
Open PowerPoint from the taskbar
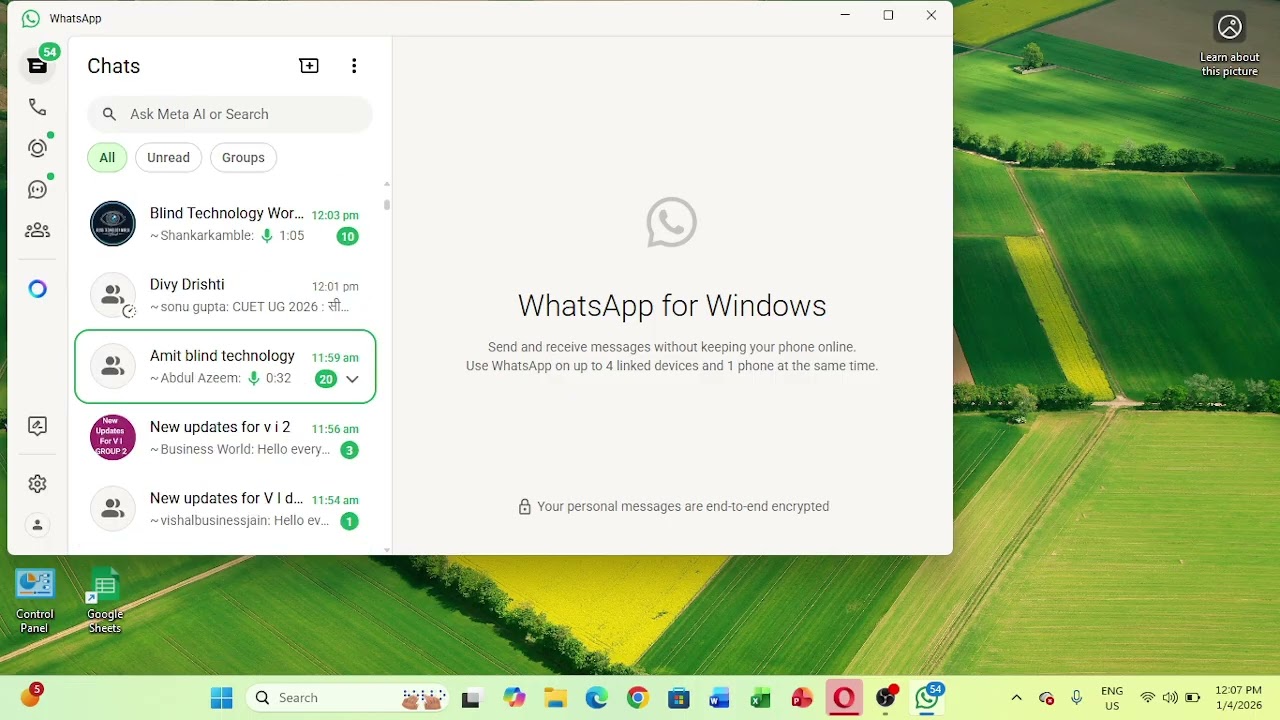pos(802,698)
